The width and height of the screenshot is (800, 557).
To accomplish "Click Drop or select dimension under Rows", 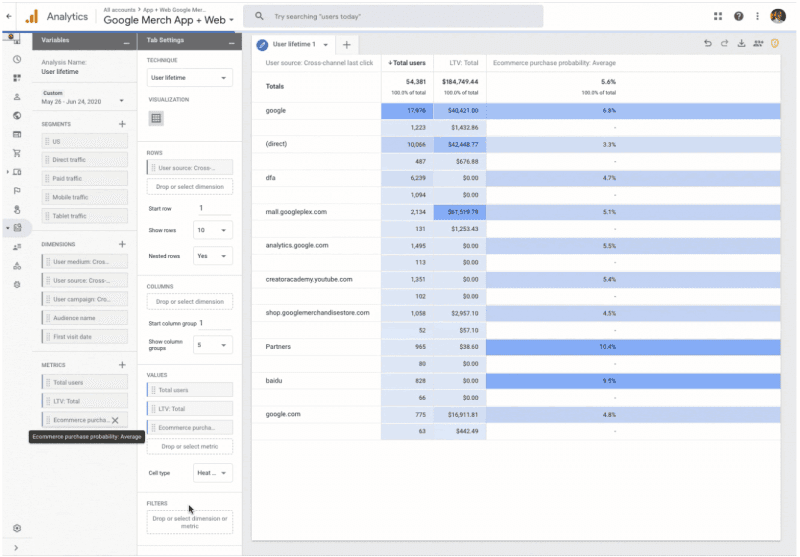I will coord(190,187).
